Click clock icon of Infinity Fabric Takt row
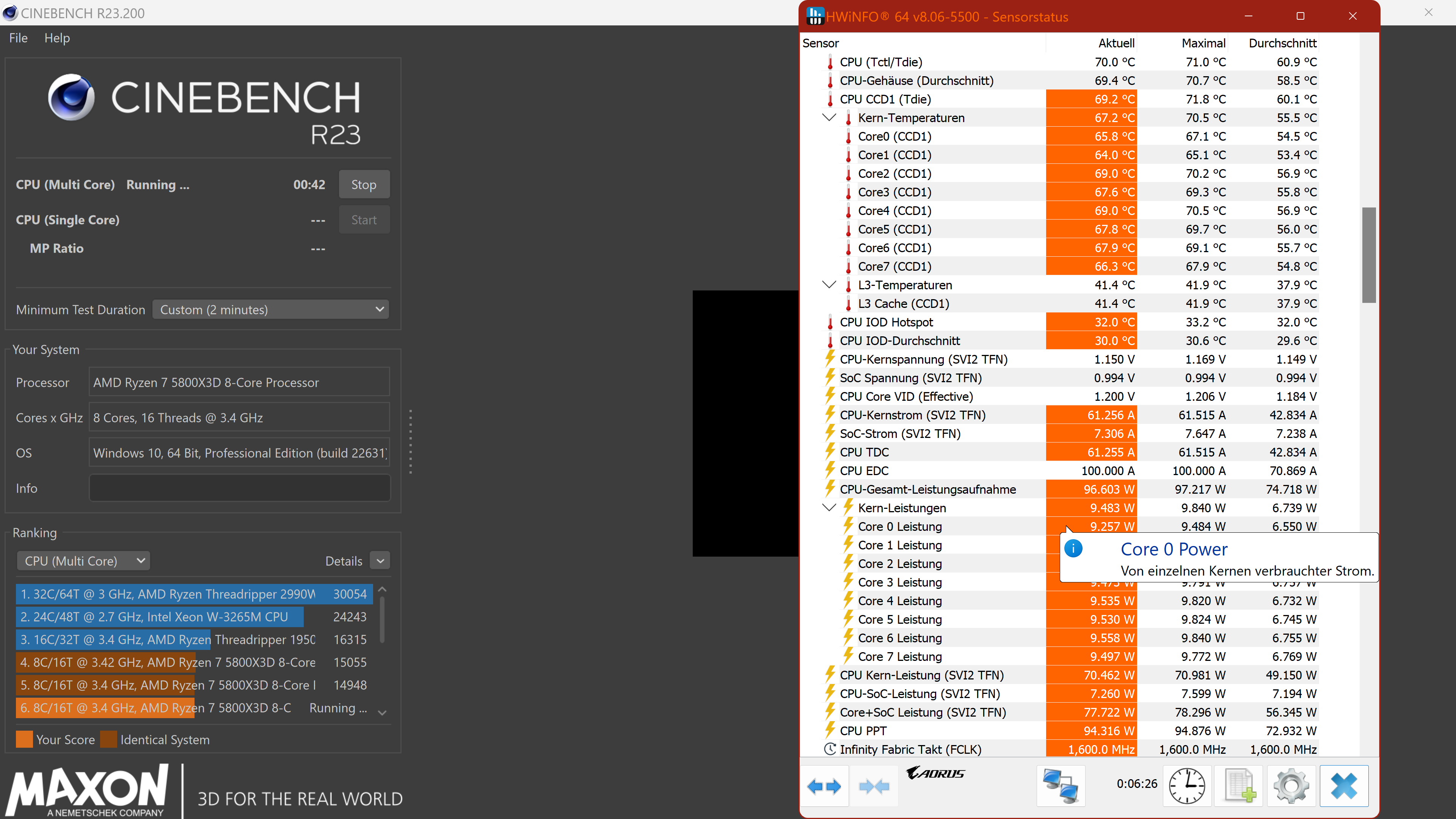 click(x=830, y=750)
